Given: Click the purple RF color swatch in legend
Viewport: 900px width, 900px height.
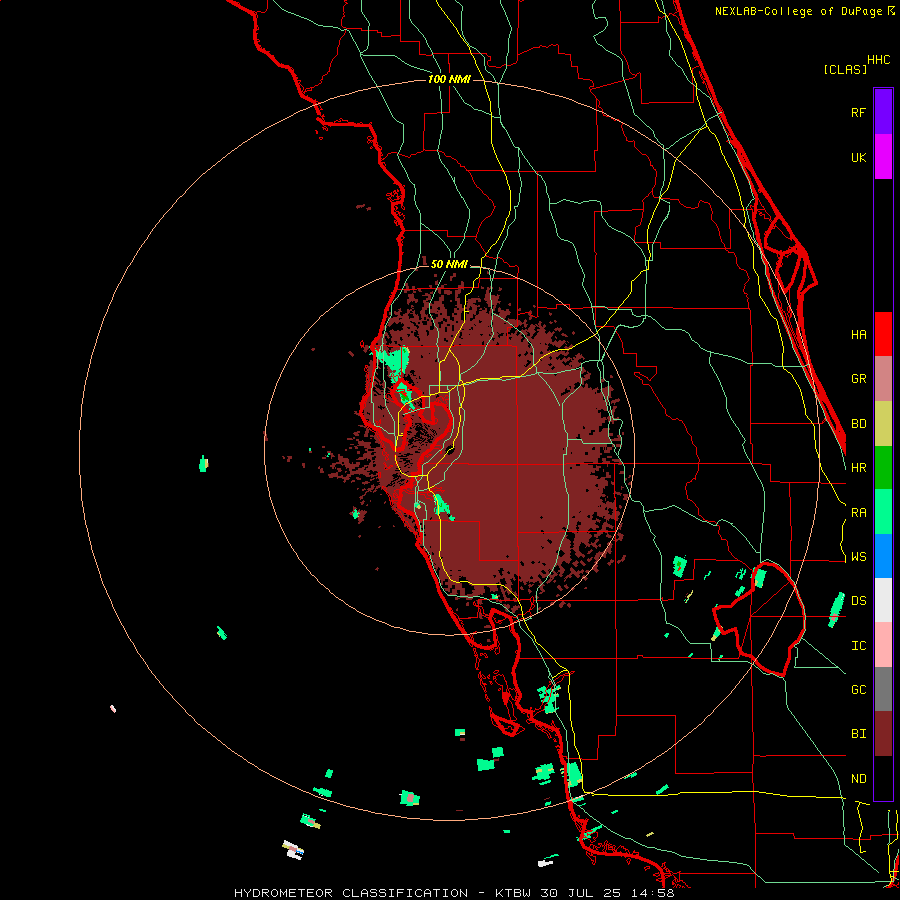Looking at the screenshot, I should (883, 112).
